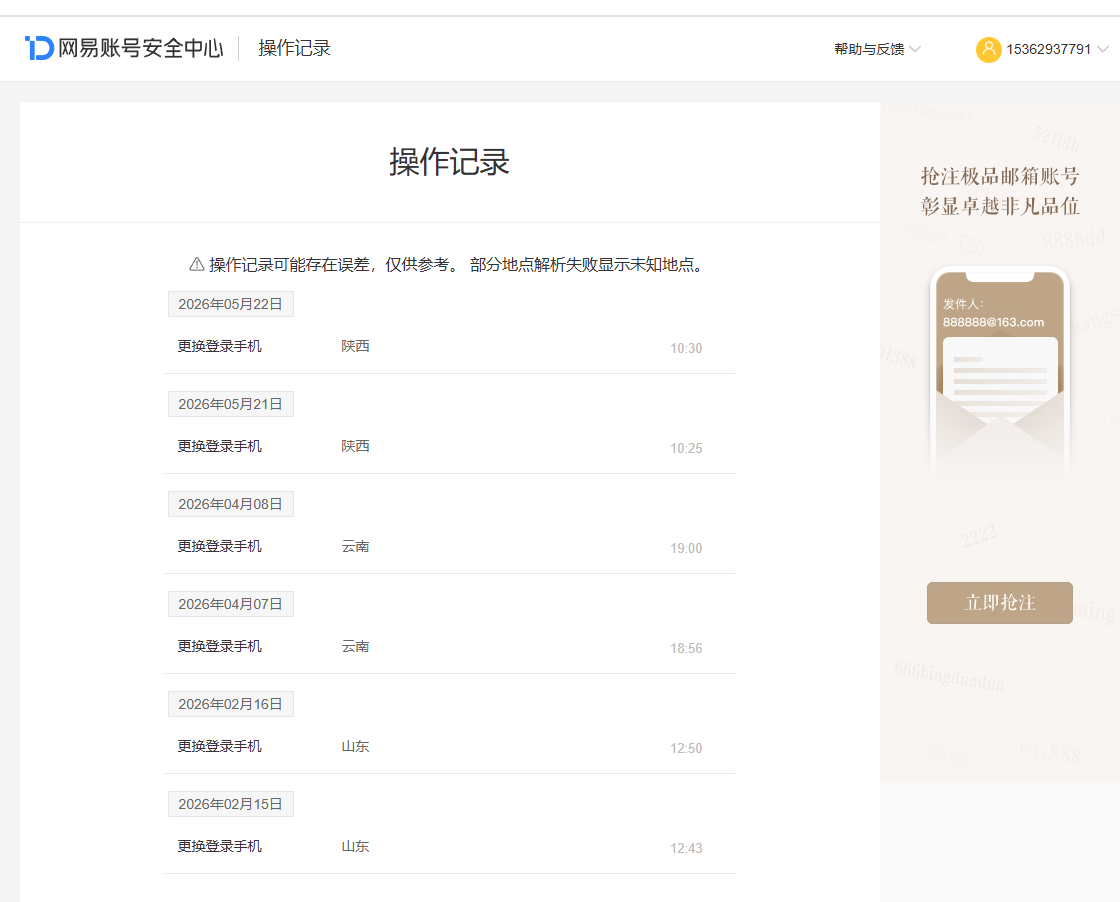
Task: Click the 抢注极品邮箱账号 ad headline
Action: point(999,176)
